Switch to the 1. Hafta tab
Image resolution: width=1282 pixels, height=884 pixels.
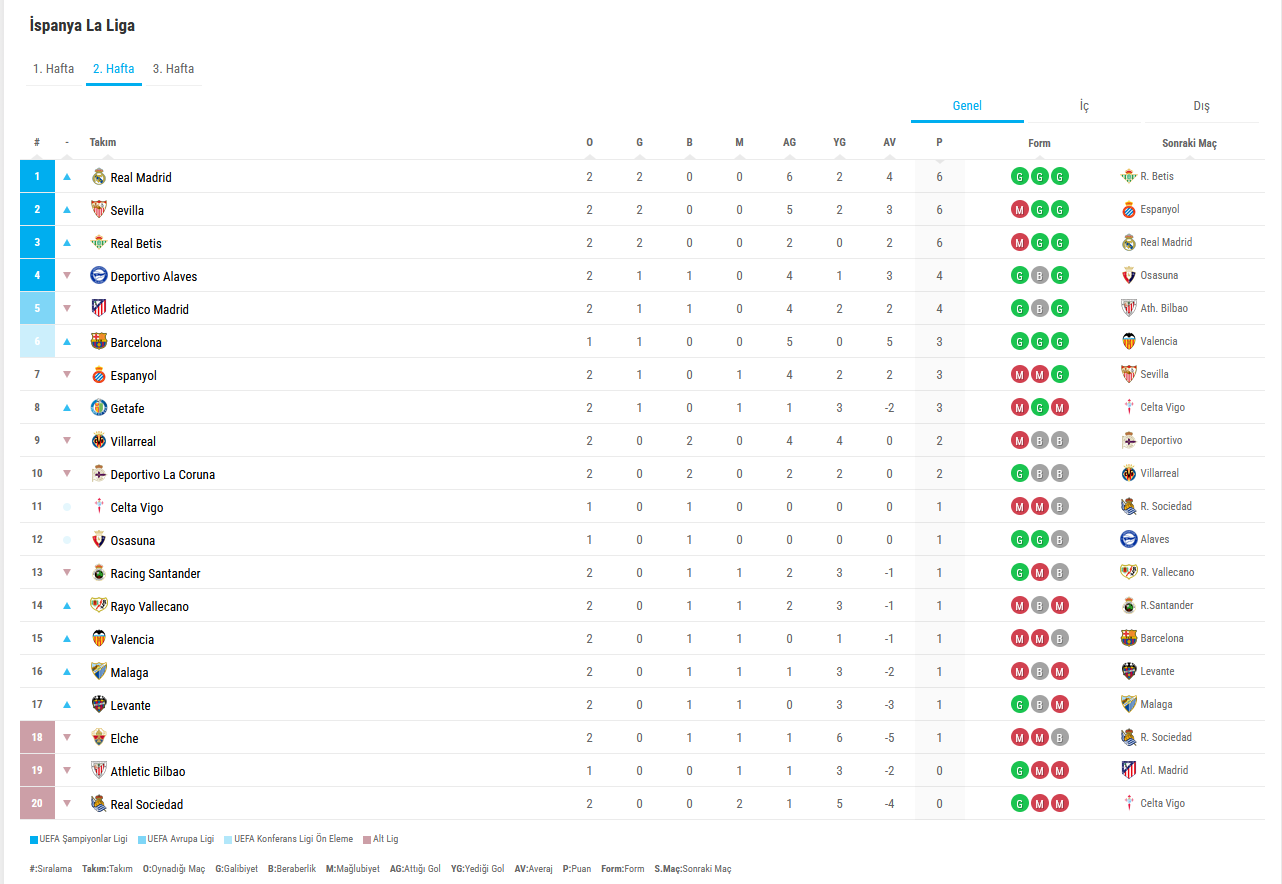pos(54,69)
